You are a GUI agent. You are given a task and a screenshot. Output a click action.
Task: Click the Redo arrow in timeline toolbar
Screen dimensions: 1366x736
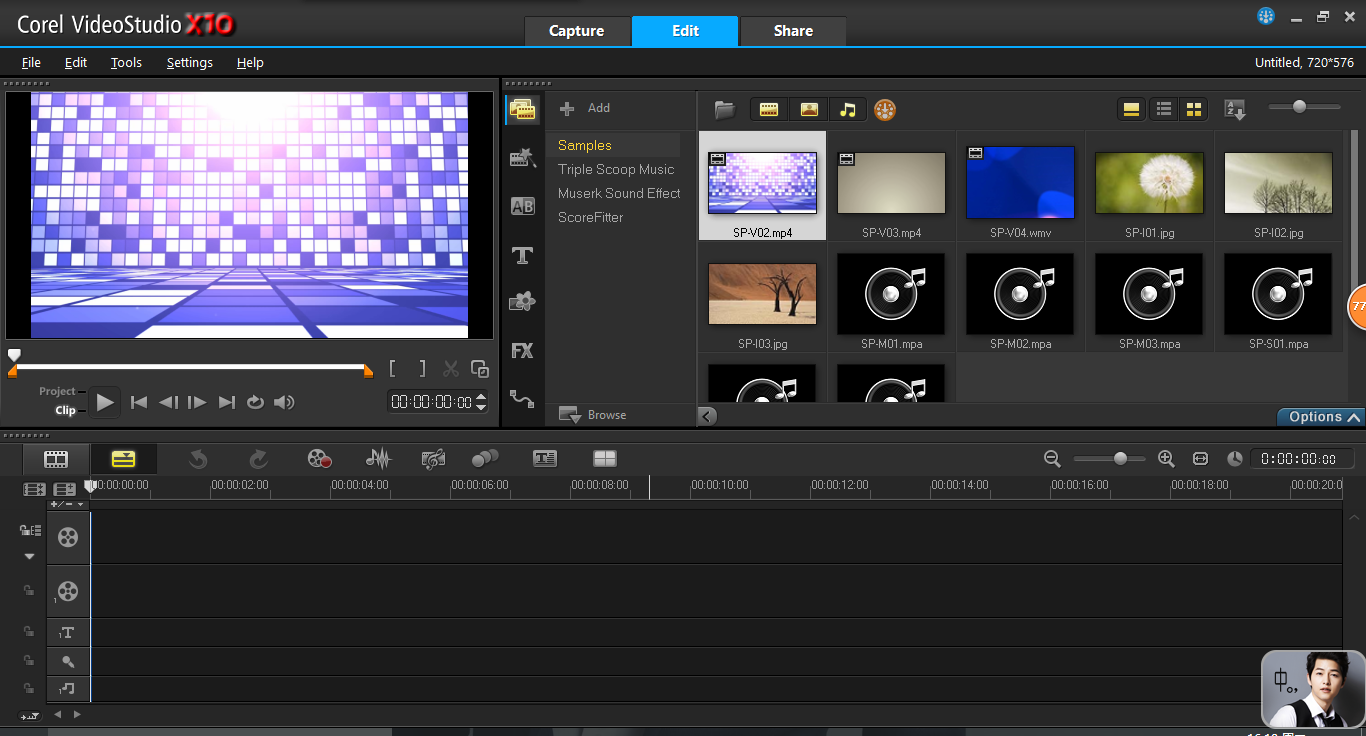[258, 459]
